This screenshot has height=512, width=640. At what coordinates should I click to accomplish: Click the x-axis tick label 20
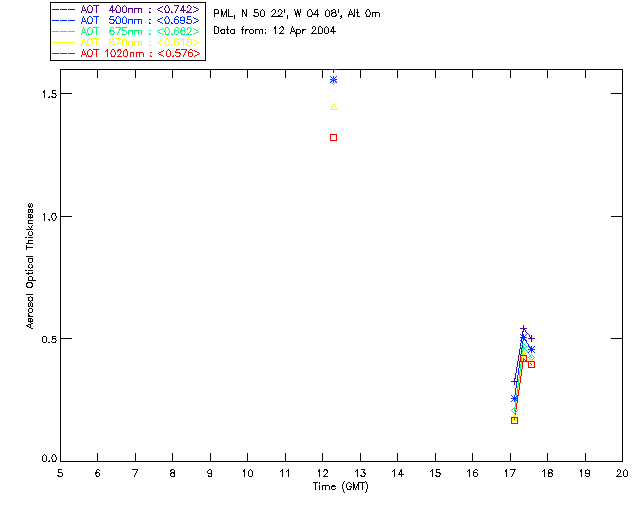(622, 473)
